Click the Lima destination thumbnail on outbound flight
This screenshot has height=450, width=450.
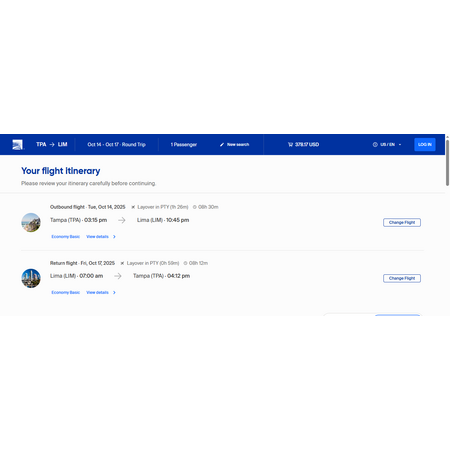[x=31, y=222]
